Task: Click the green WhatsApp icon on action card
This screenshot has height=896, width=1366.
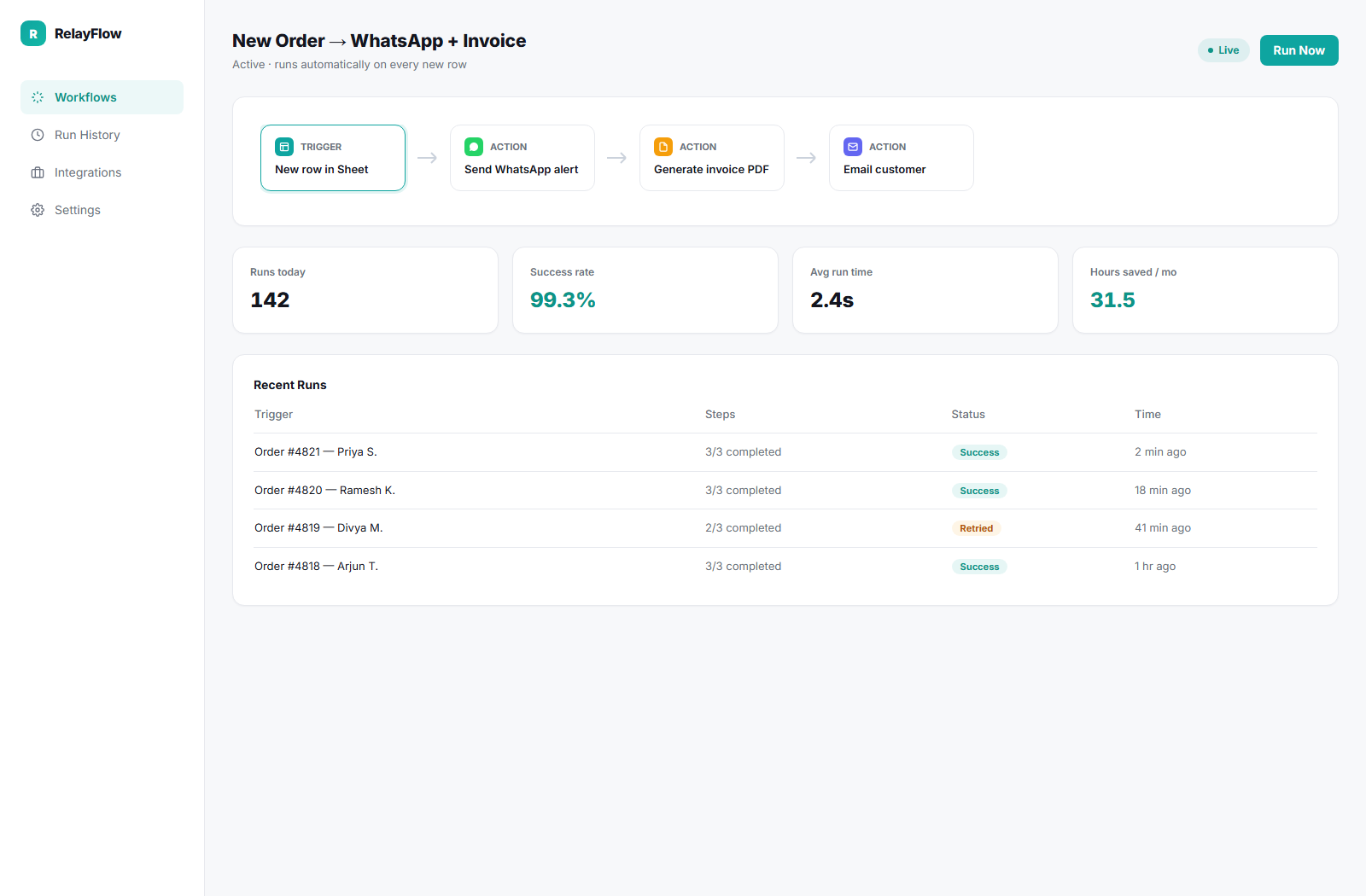Action: (x=474, y=147)
